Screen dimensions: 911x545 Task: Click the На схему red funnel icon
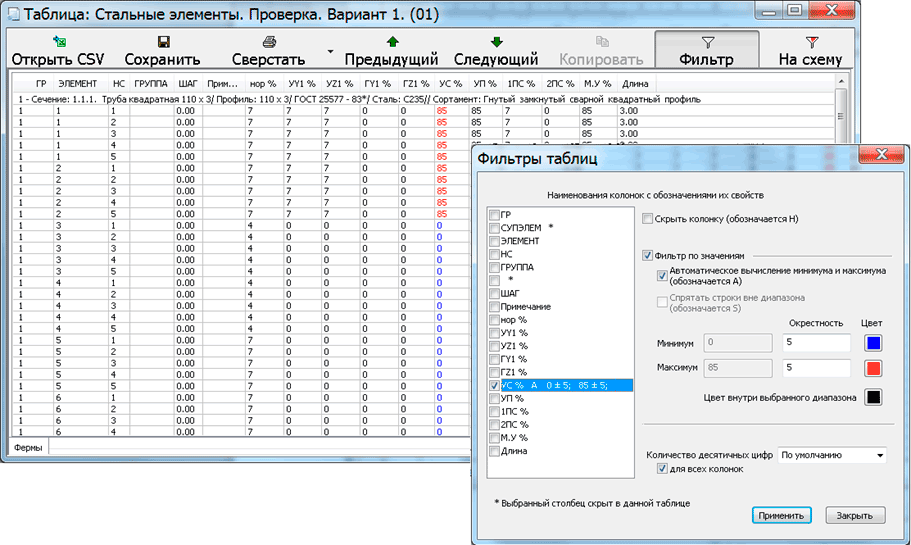tap(811, 42)
